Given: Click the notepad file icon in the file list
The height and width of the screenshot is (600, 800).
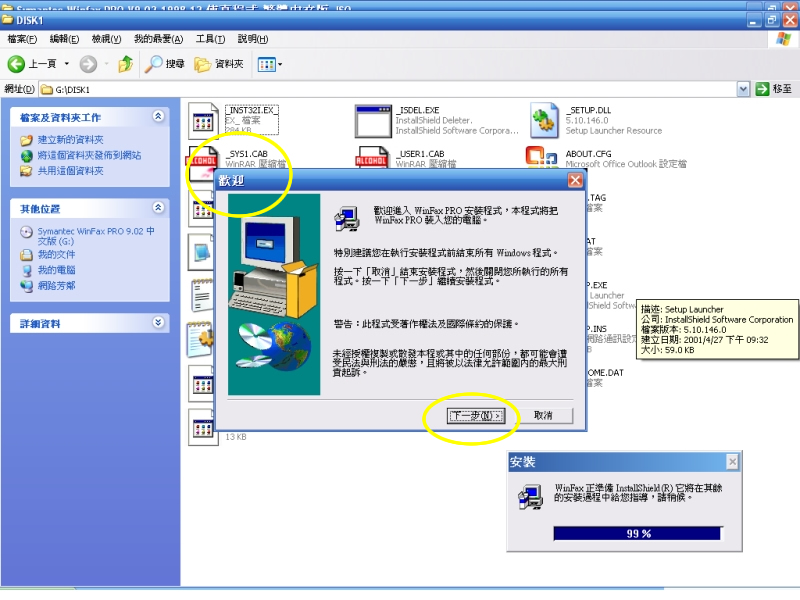Looking at the screenshot, I should click(x=202, y=295).
